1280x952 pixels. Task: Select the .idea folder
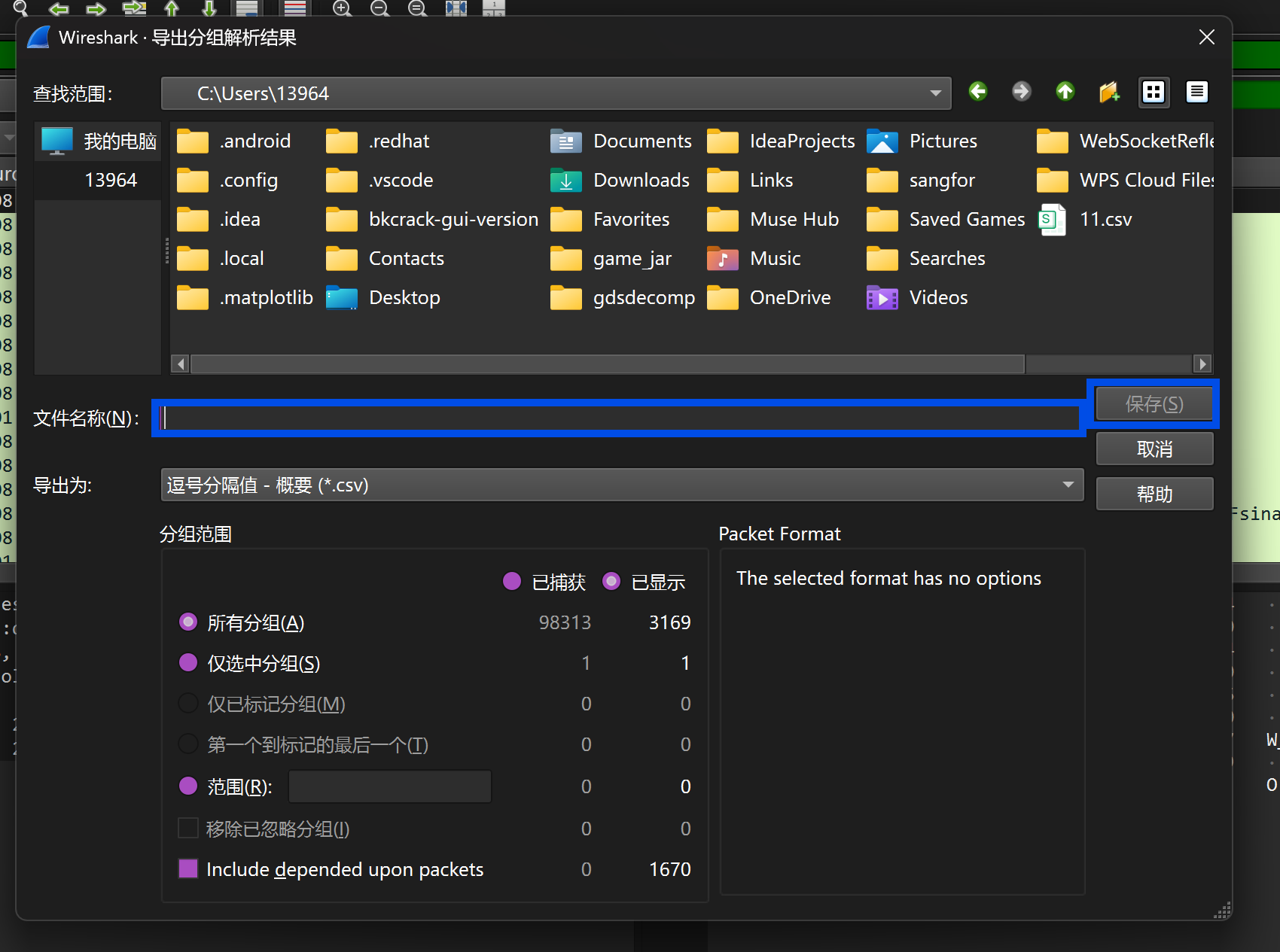point(218,220)
